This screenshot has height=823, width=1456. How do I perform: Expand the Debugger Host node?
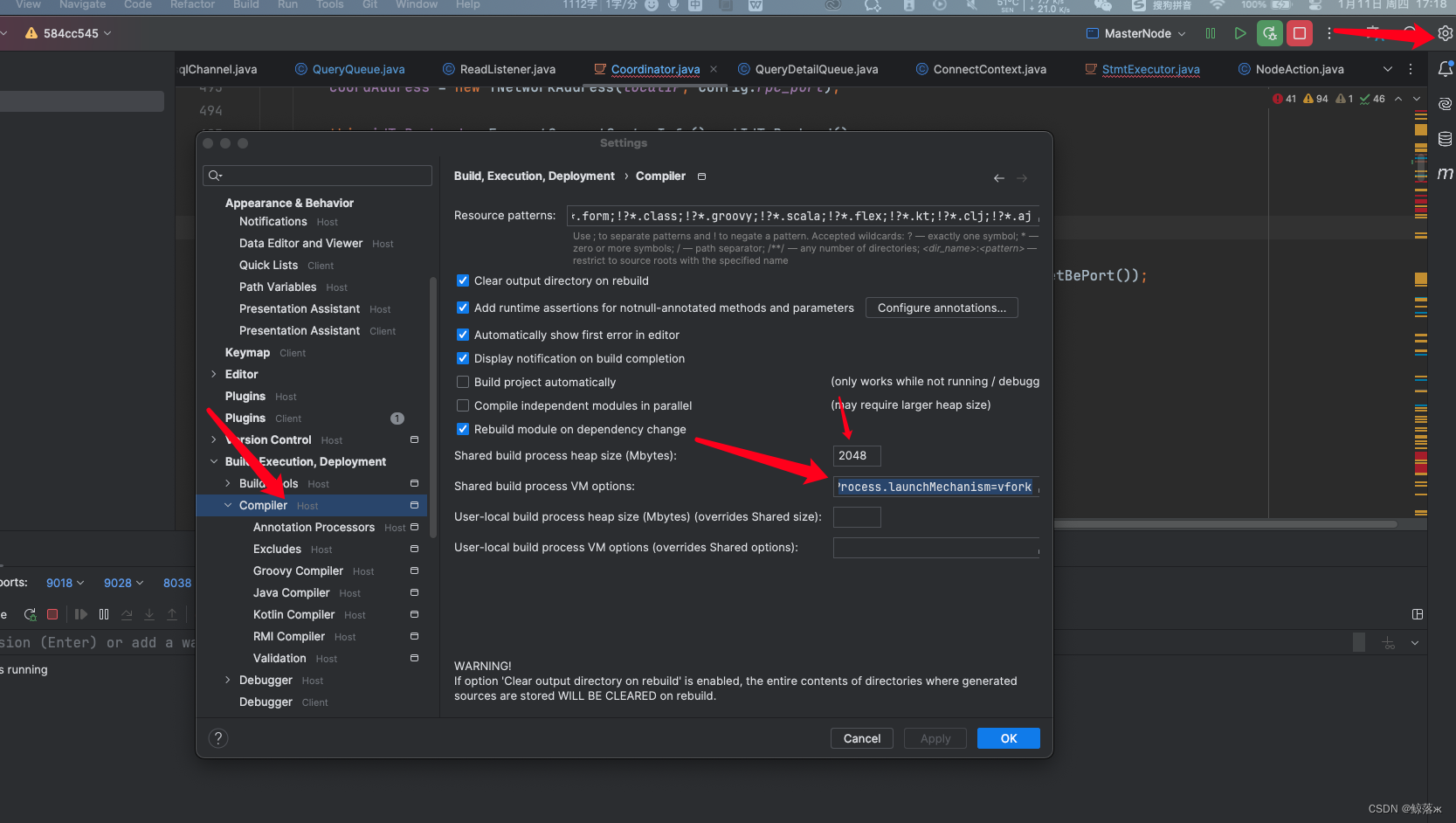228,680
